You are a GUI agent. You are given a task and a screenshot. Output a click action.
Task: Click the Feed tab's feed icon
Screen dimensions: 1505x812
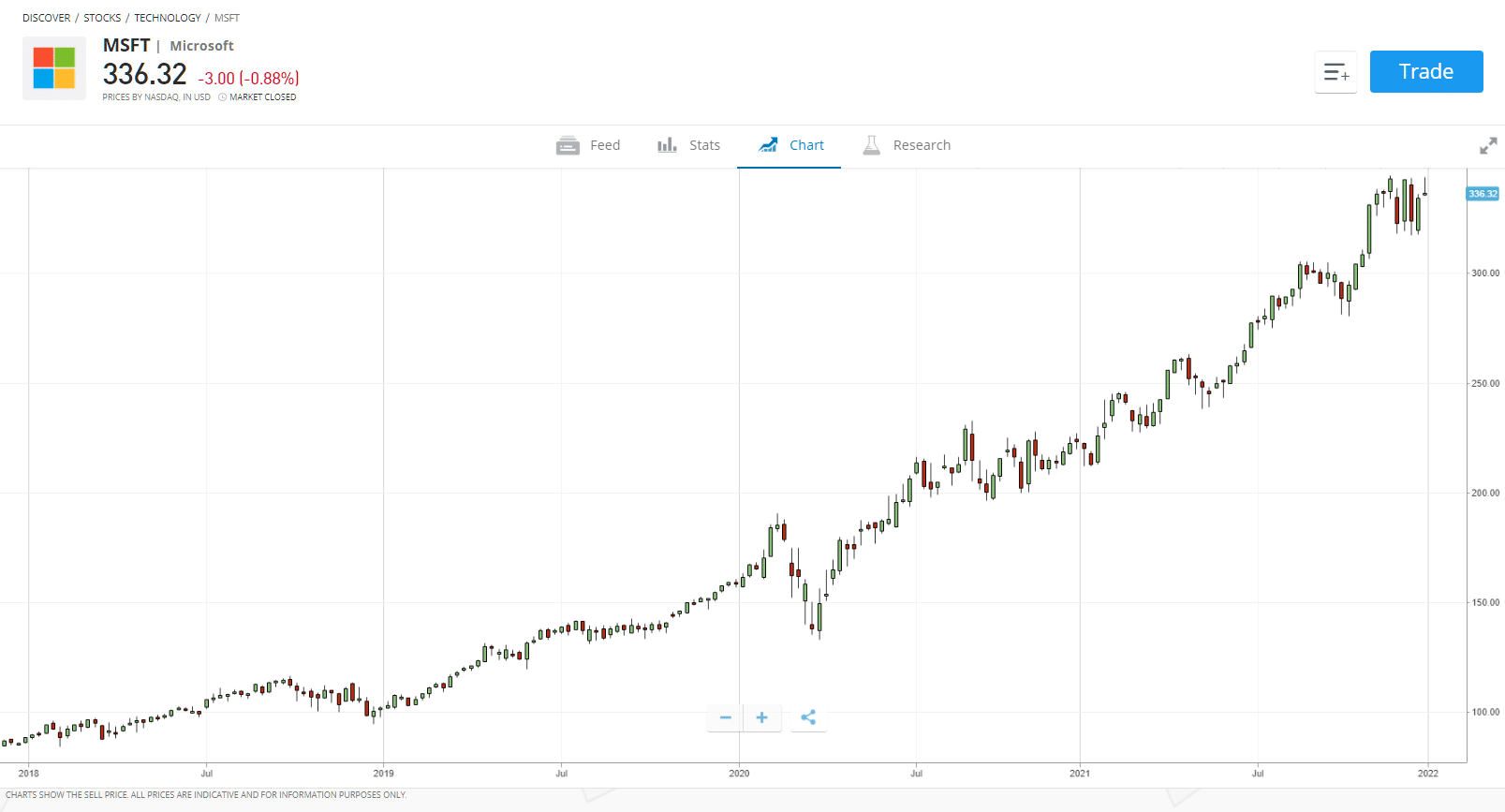pos(568,145)
